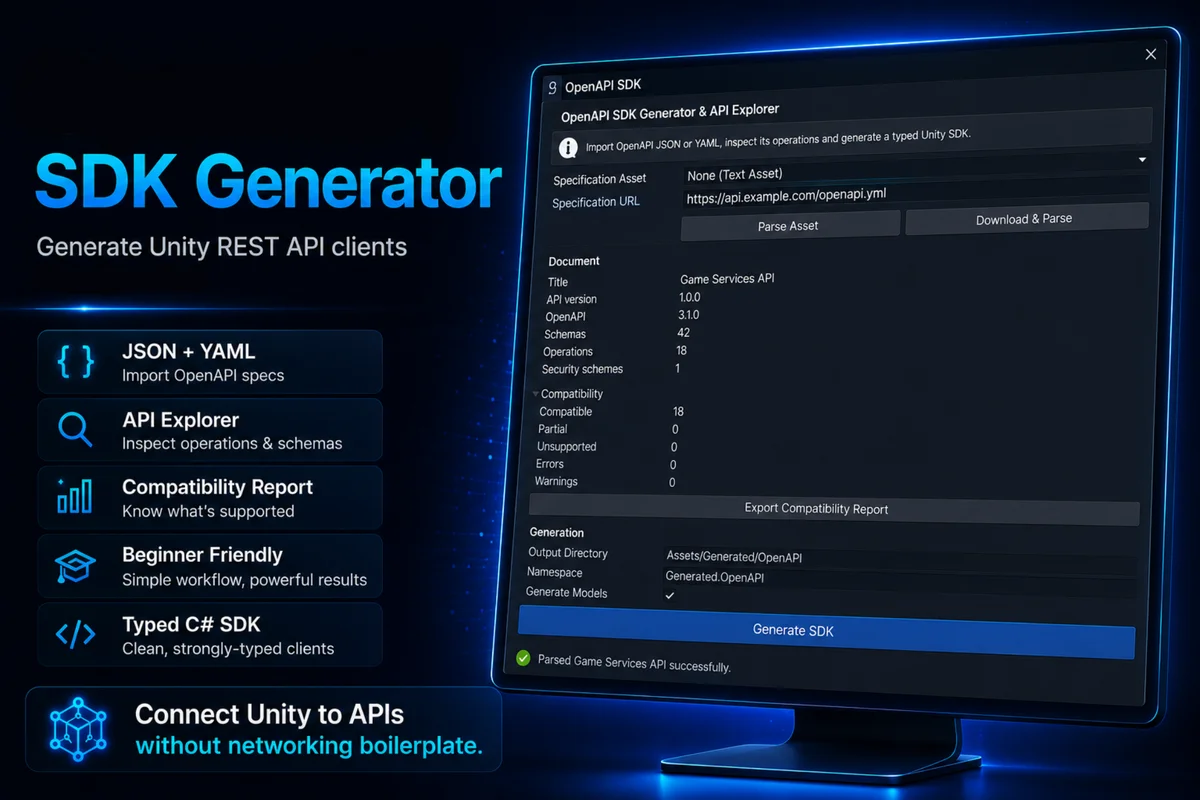Click 'without networking boilerplate.' text

click(x=309, y=746)
